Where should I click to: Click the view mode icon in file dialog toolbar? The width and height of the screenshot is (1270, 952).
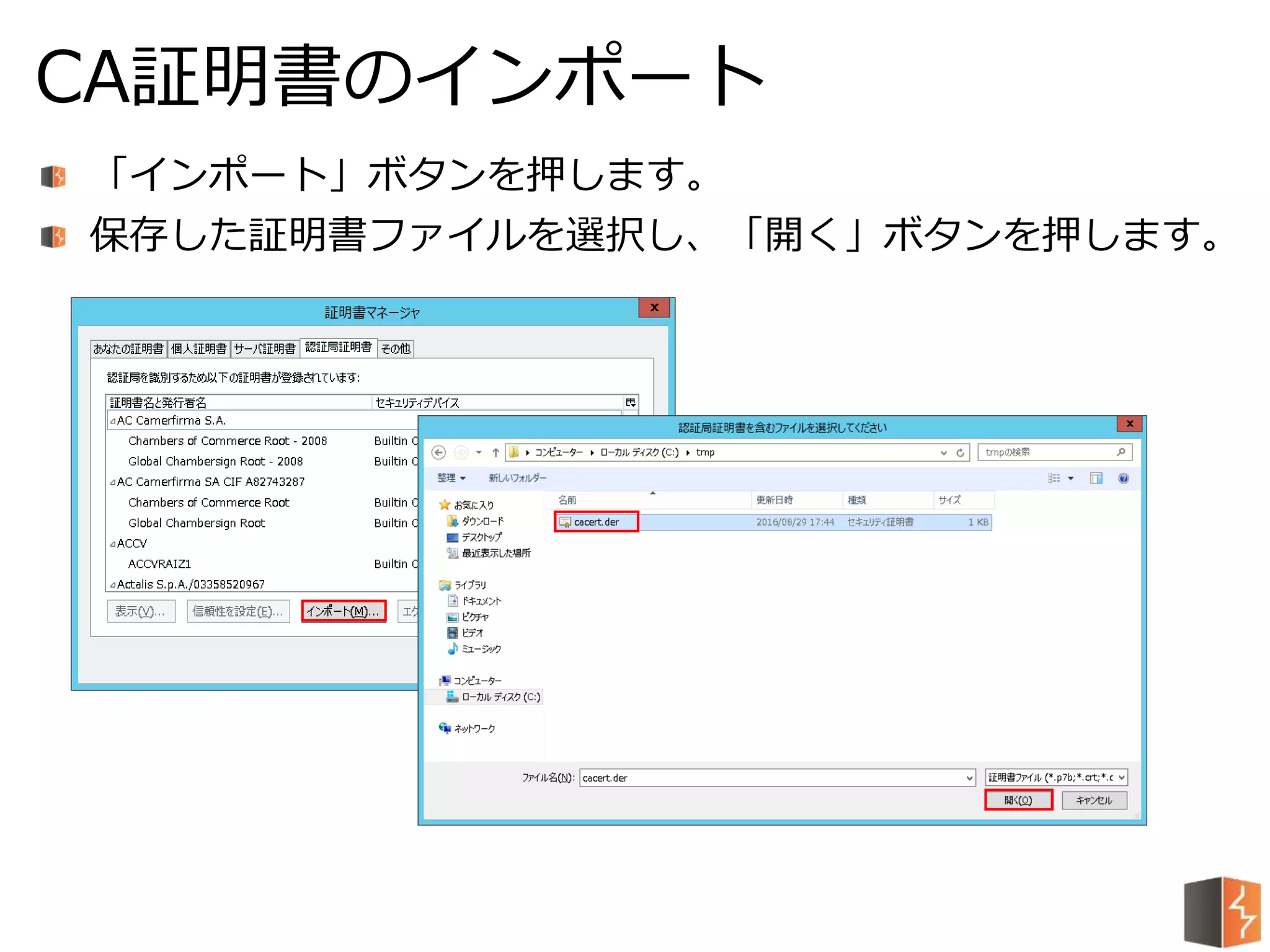point(1054,478)
